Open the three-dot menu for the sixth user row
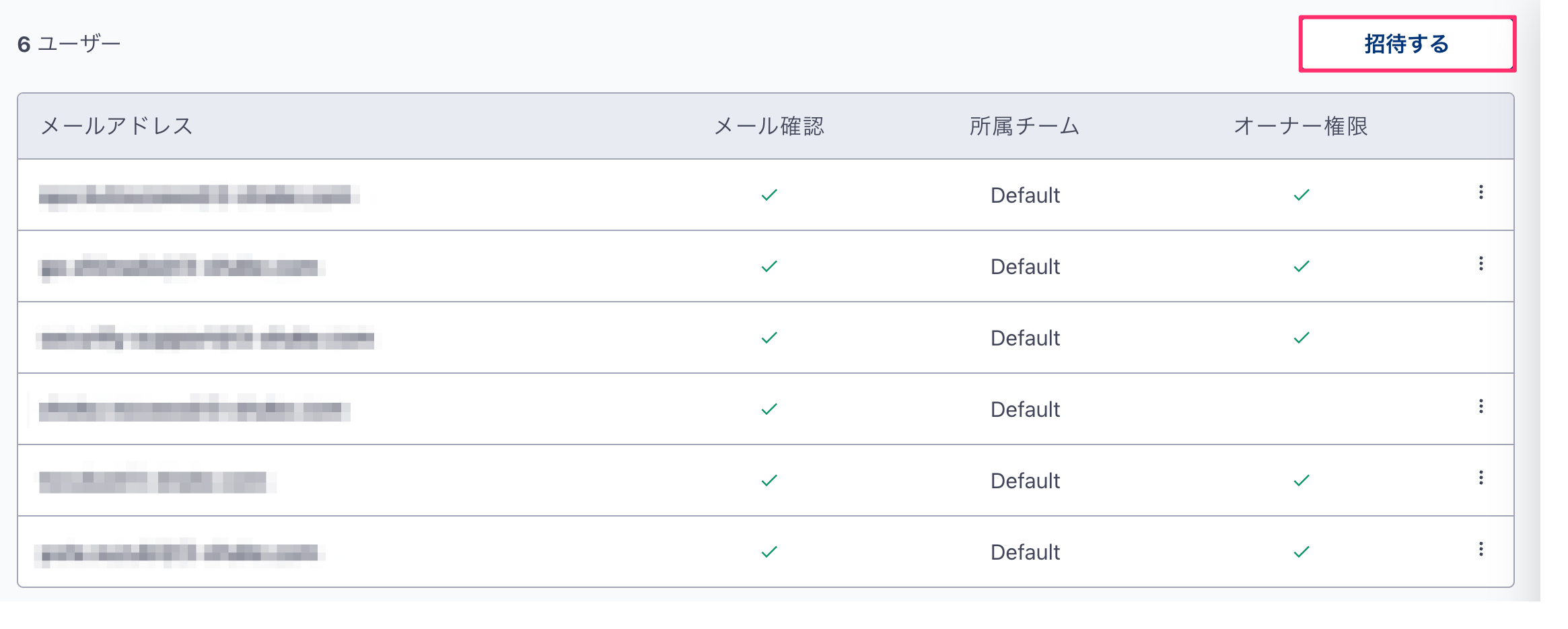The height and width of the screenshot is (629, 1568). click(1481, 550)
